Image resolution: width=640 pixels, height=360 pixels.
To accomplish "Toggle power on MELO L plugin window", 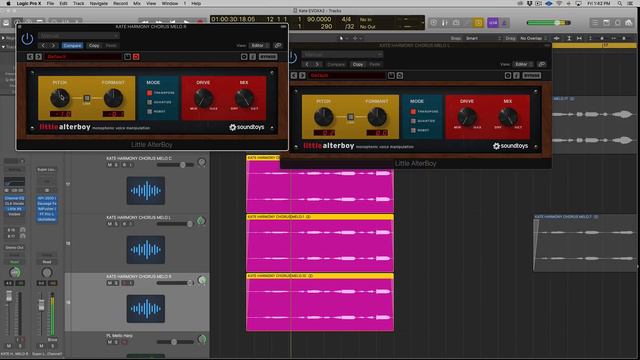I will point(292,58).
